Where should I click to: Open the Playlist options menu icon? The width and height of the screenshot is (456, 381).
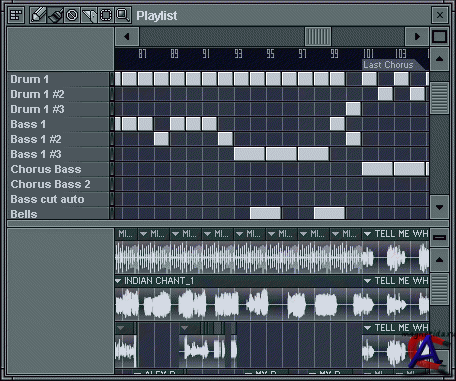click(16, 15)
